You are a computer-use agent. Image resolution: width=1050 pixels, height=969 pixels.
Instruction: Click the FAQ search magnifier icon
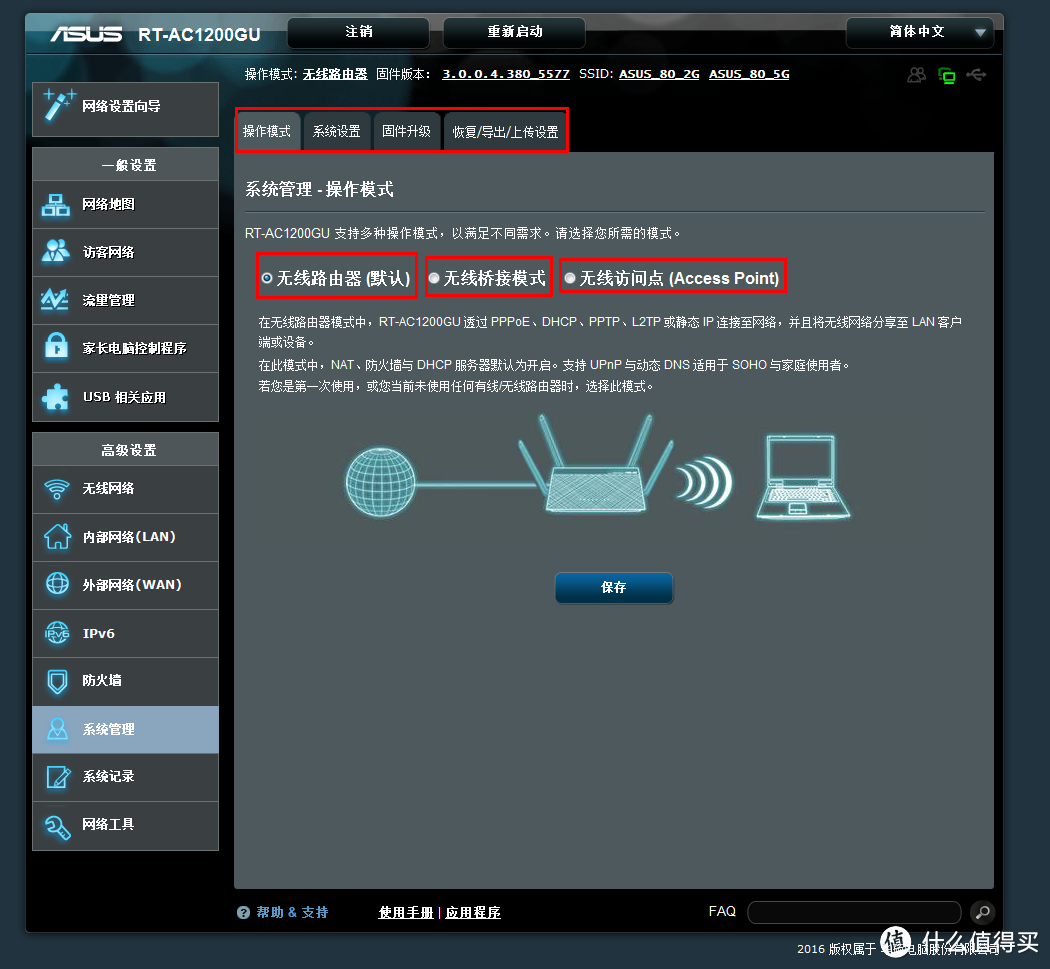point(982,912)
